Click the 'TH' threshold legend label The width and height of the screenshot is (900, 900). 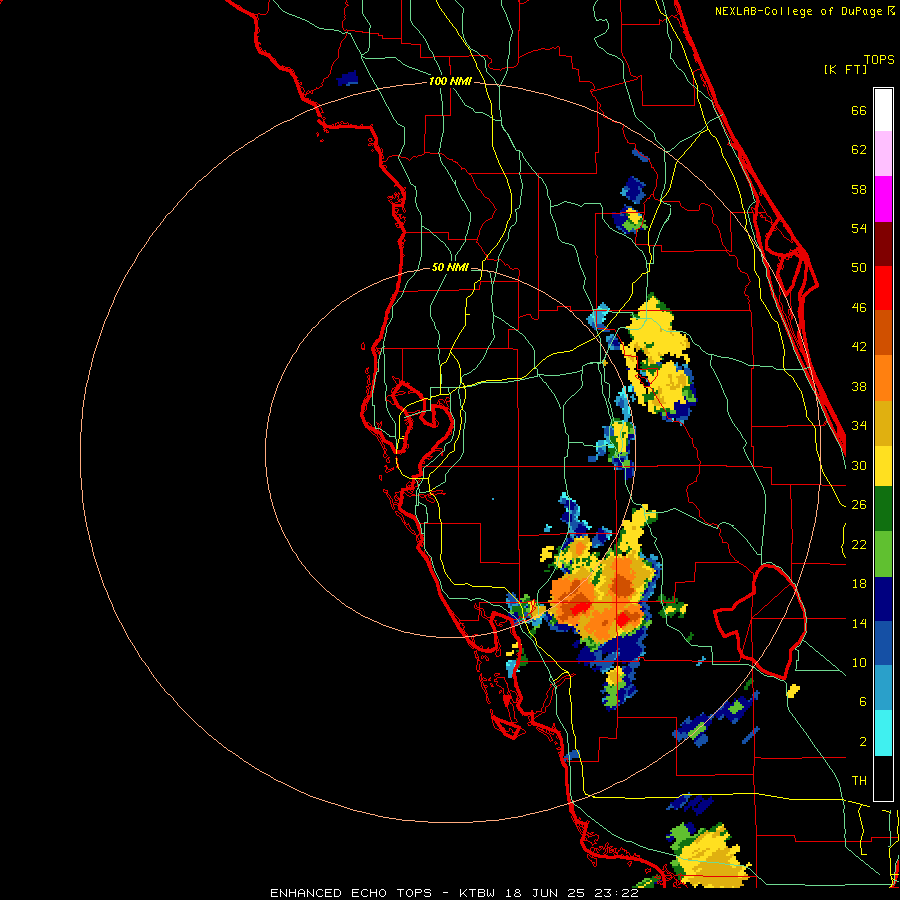859,781
